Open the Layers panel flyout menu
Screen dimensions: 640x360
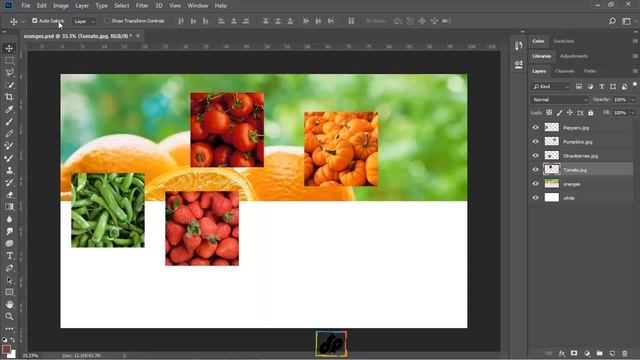pos(635,71)
